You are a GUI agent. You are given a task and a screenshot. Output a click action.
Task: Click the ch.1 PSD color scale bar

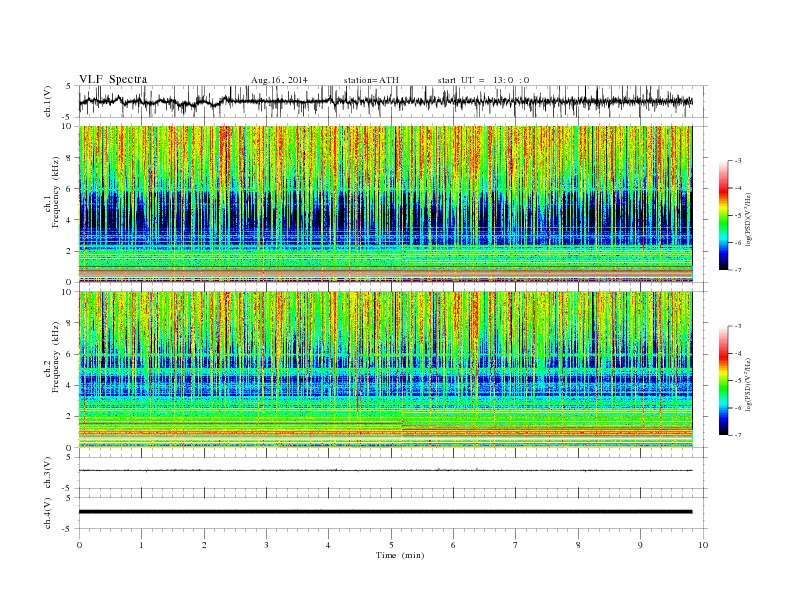click(724, 215)
